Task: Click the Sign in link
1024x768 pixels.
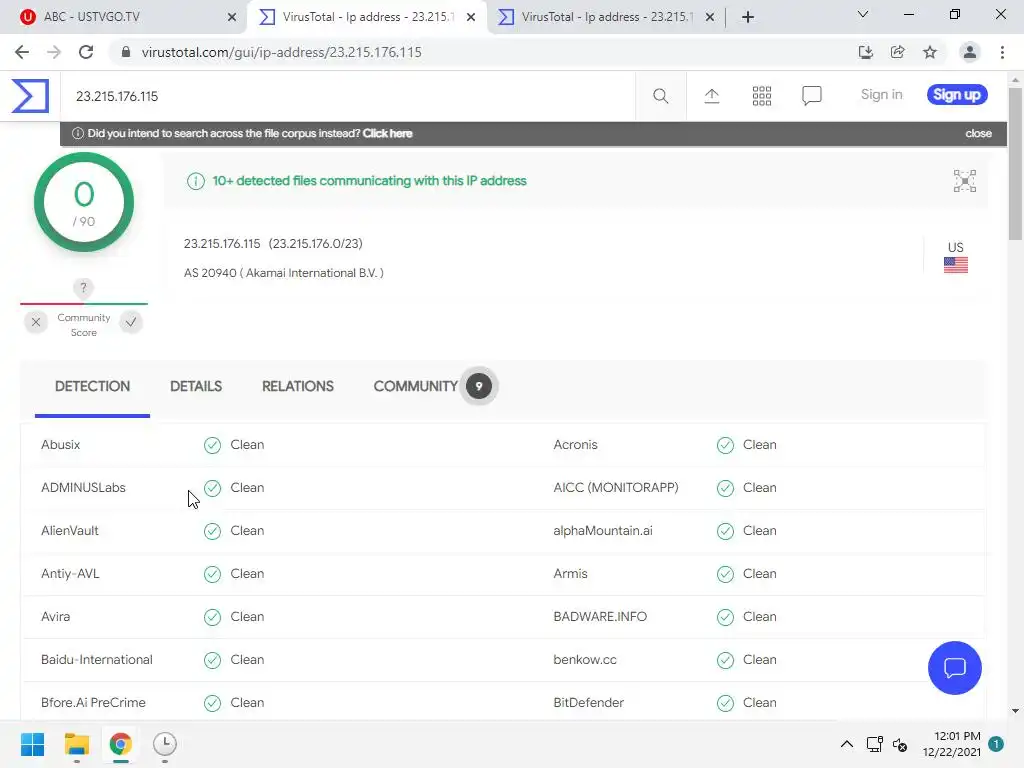Action: pyautogui.click(x=881, y=95)
